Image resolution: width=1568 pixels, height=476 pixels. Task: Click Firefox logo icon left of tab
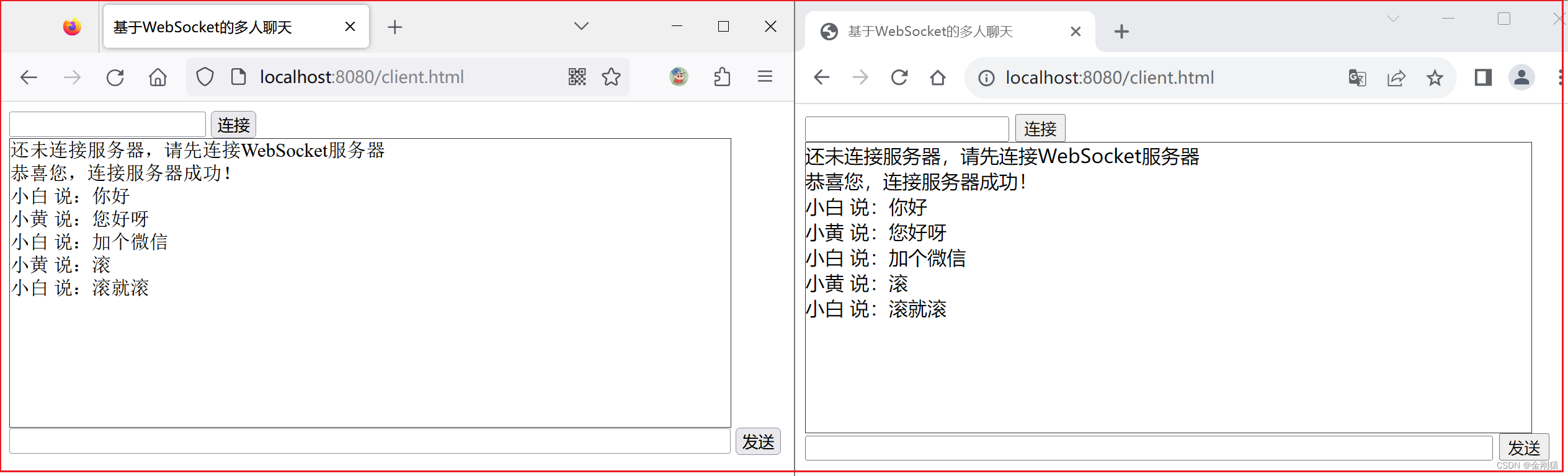(72, 27)
